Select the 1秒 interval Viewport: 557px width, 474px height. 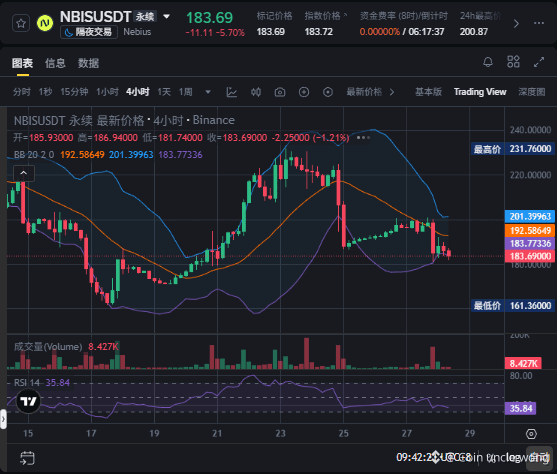(x=45, y=92)
